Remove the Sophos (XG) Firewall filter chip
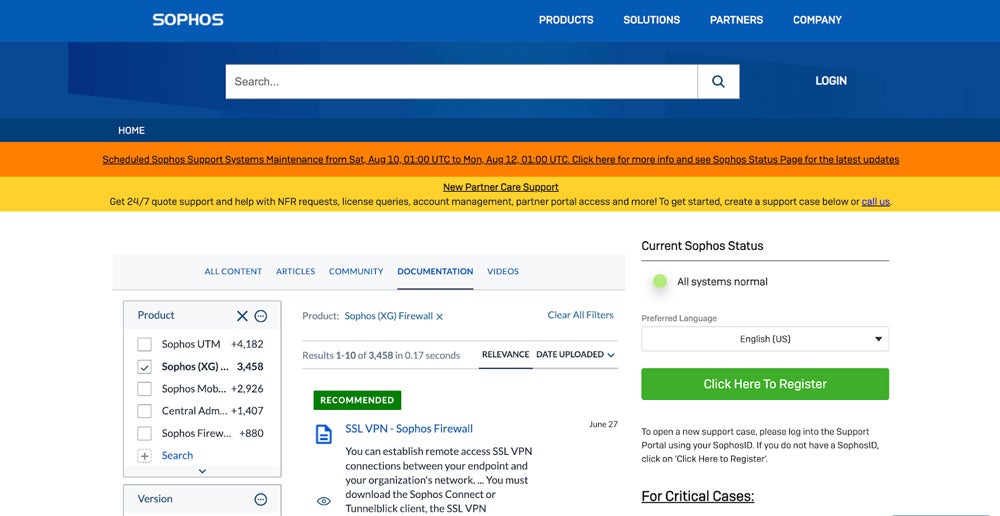1000x516 pixels. (x=439, y=317)
